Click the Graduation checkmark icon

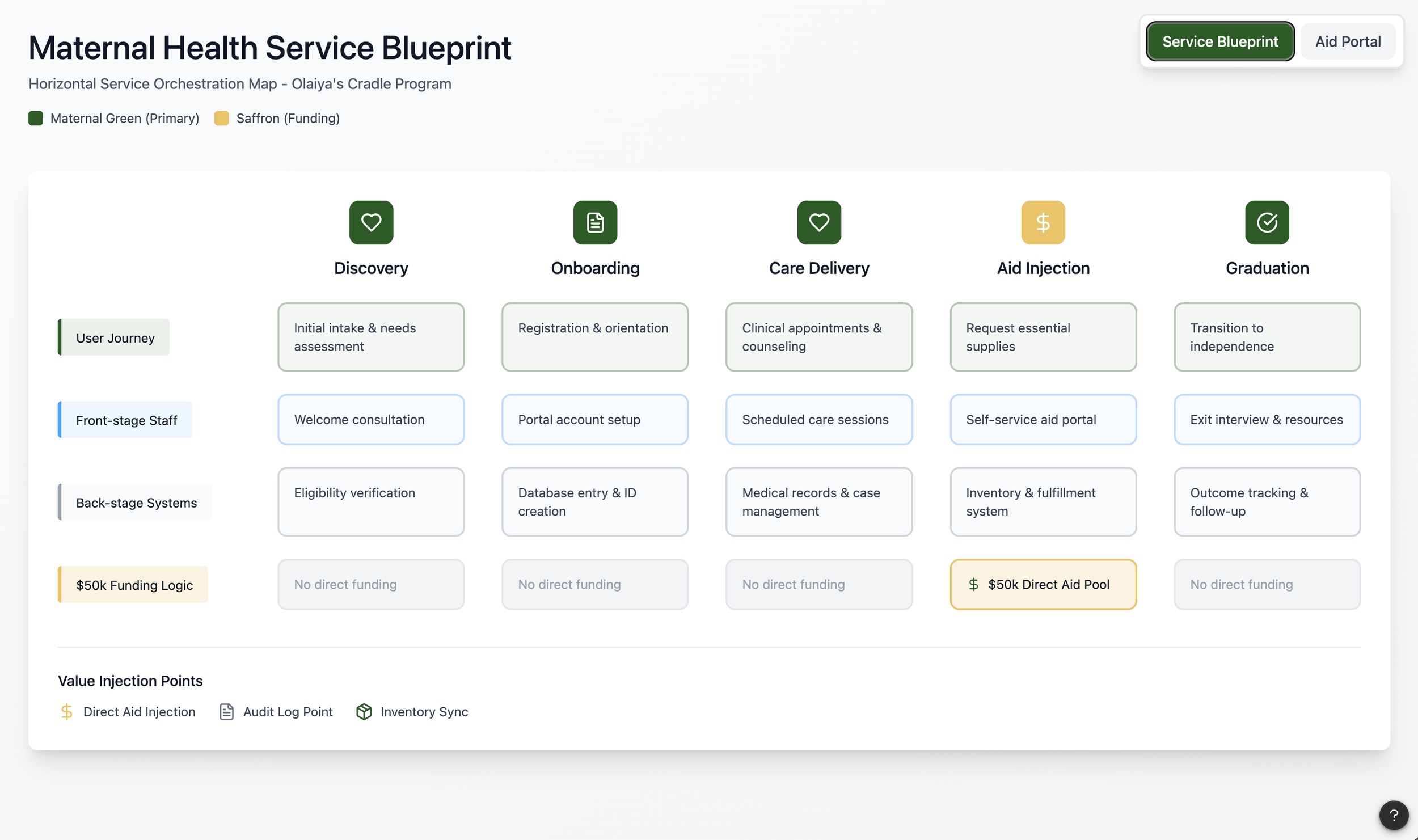click(x=1267, y=222)
